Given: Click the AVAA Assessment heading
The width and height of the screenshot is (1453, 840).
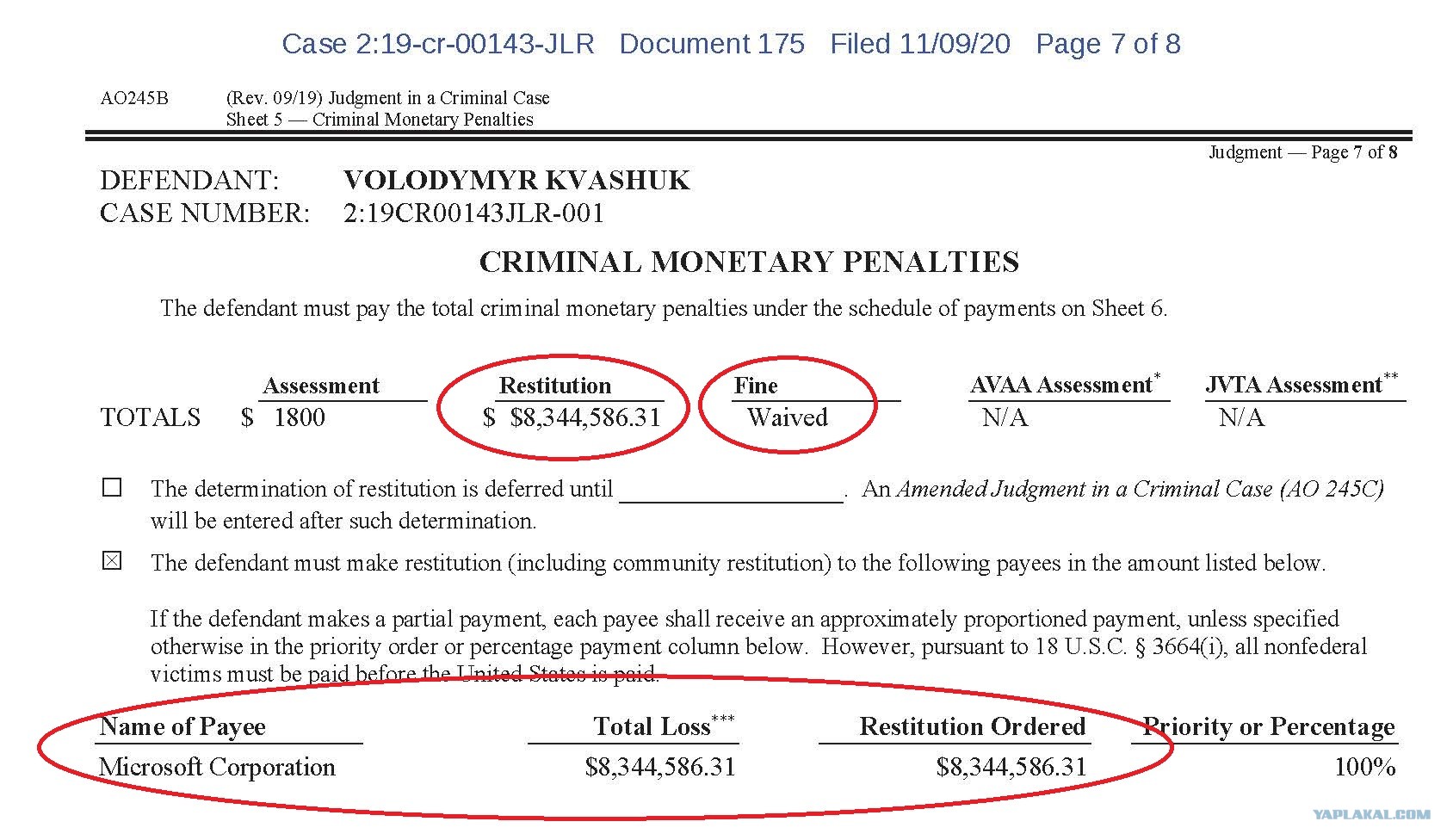Looking at the screenshot, I should (x=1065, y=384).
